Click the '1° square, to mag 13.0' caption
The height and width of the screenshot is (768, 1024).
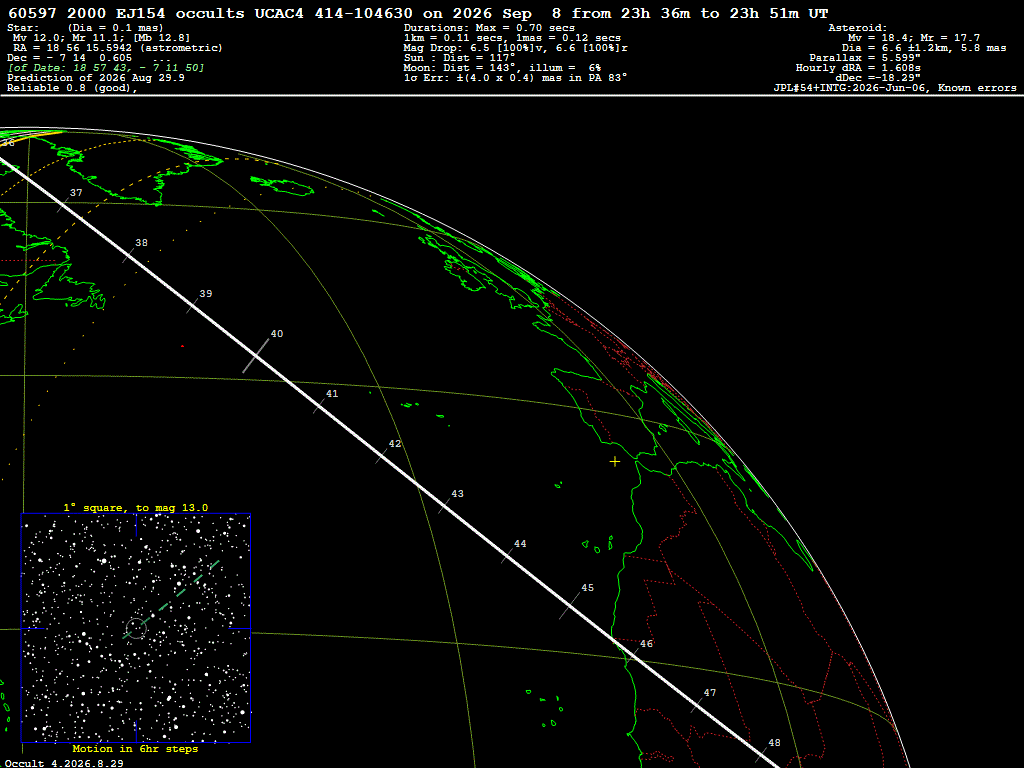pos(136,507)
